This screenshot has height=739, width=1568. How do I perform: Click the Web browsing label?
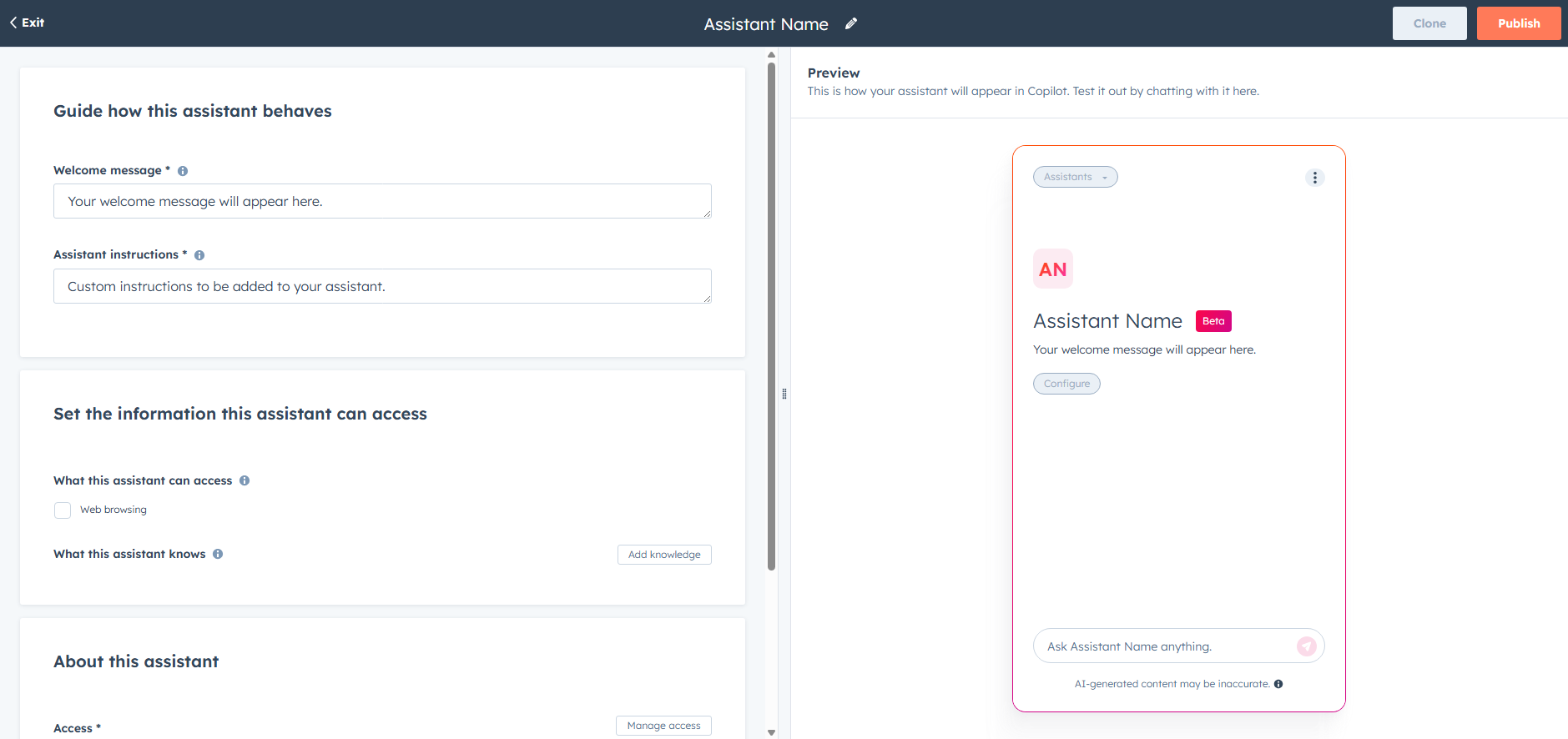[113, 510]
